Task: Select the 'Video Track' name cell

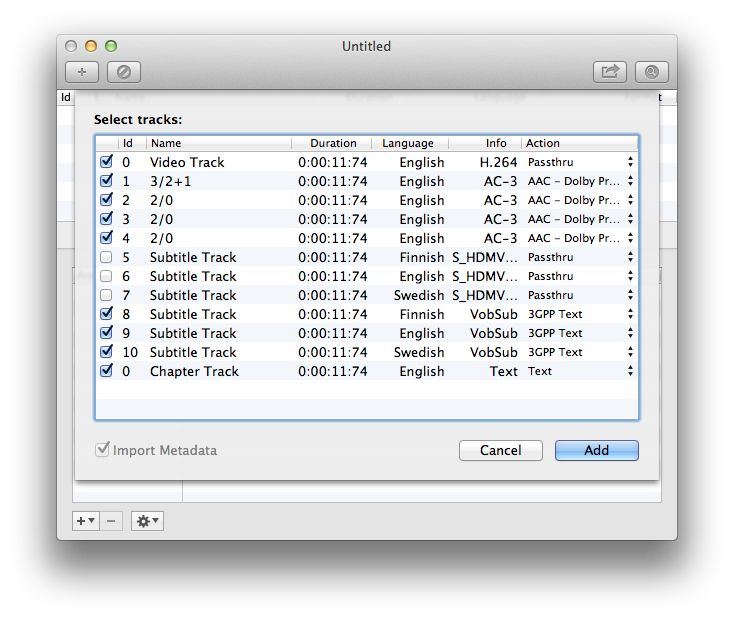Action: [187, 162]
